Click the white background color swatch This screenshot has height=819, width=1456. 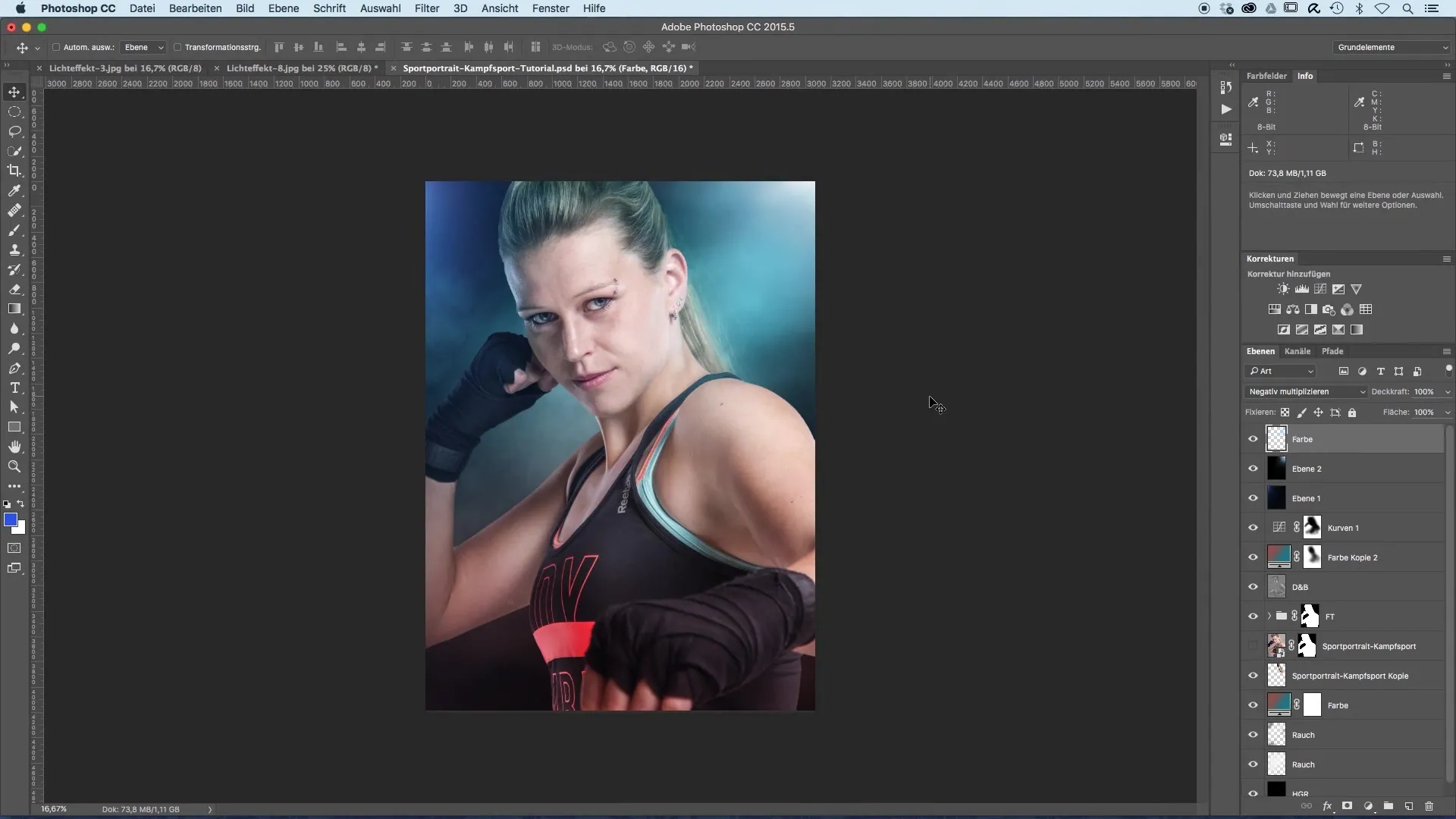(x=20, y=529)
